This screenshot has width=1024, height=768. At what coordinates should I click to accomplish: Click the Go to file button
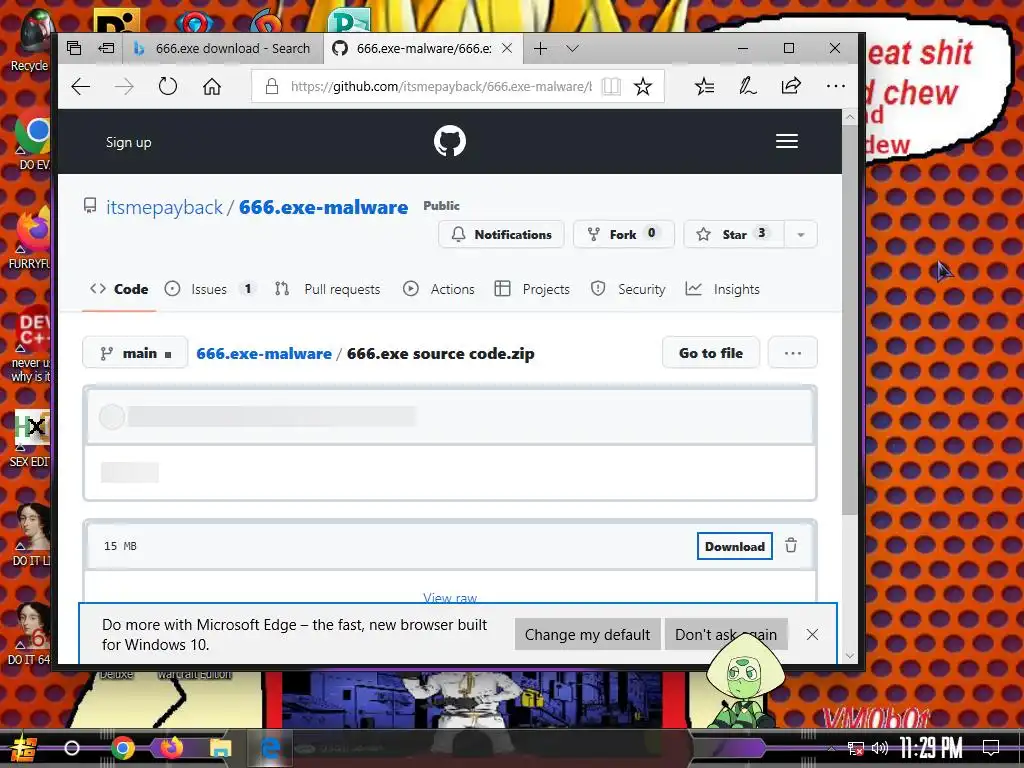tap(711, 353)
